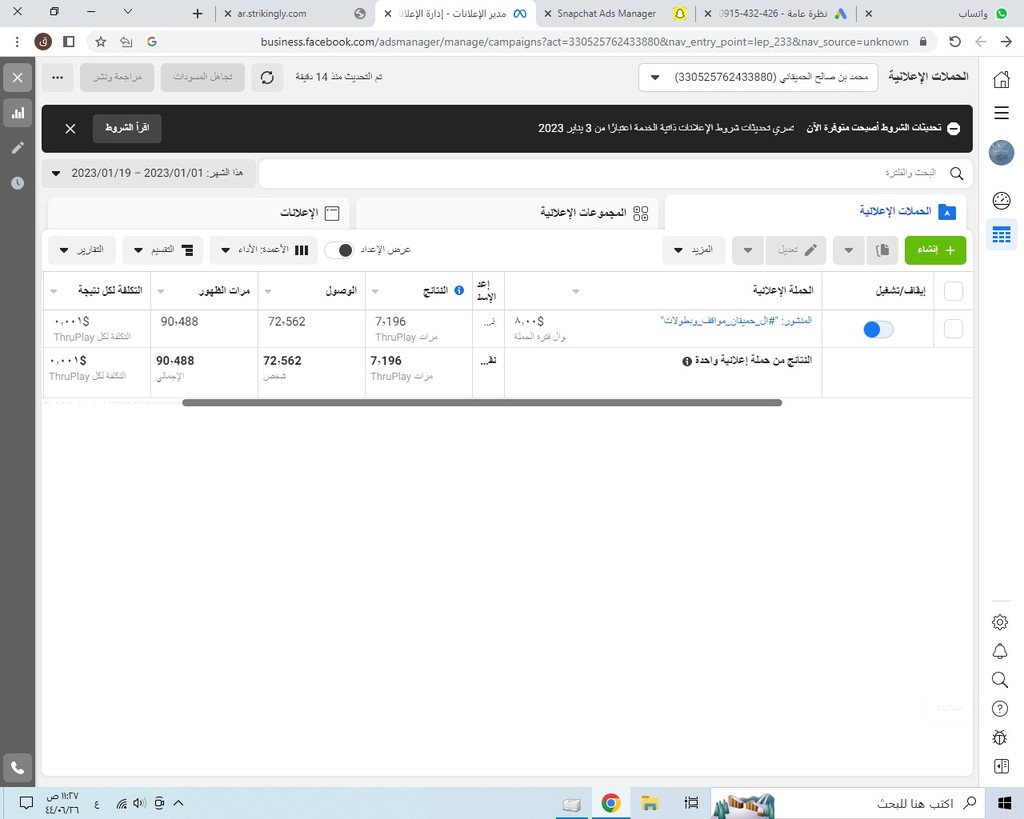Bookmark page with the star icon

click(101, 42)
